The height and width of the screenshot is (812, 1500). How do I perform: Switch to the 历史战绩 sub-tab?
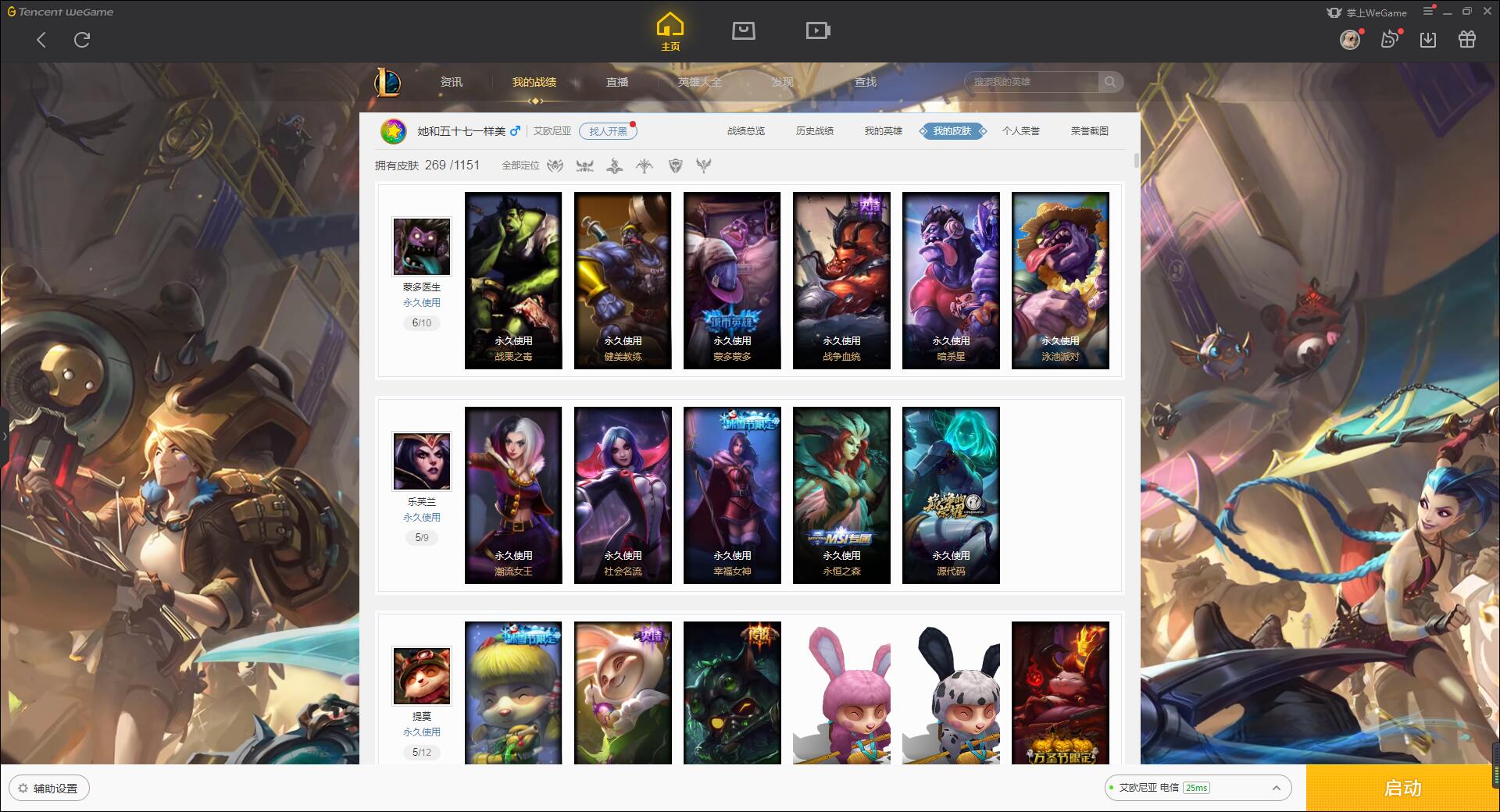815,131
